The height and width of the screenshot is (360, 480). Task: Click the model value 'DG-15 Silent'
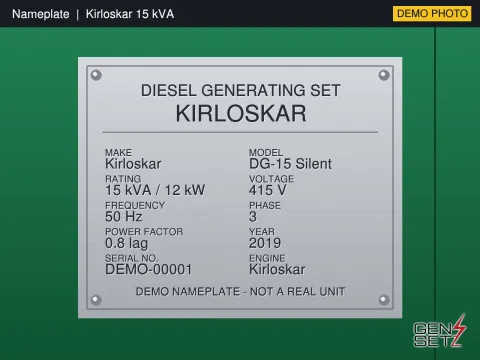click(290, 164)
